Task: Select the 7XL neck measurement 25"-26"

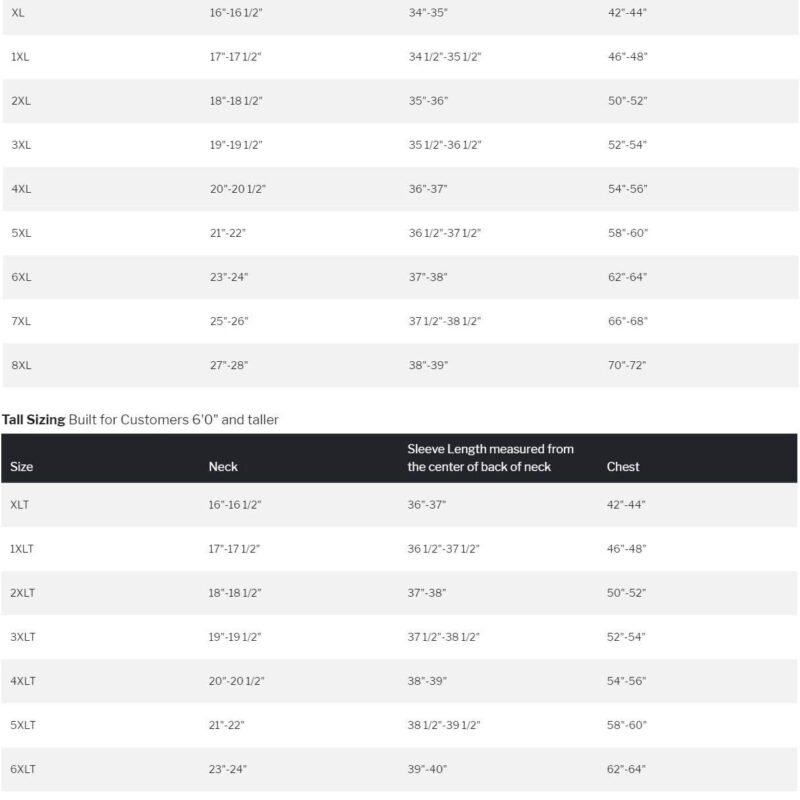Action: [x=229, y=321]
